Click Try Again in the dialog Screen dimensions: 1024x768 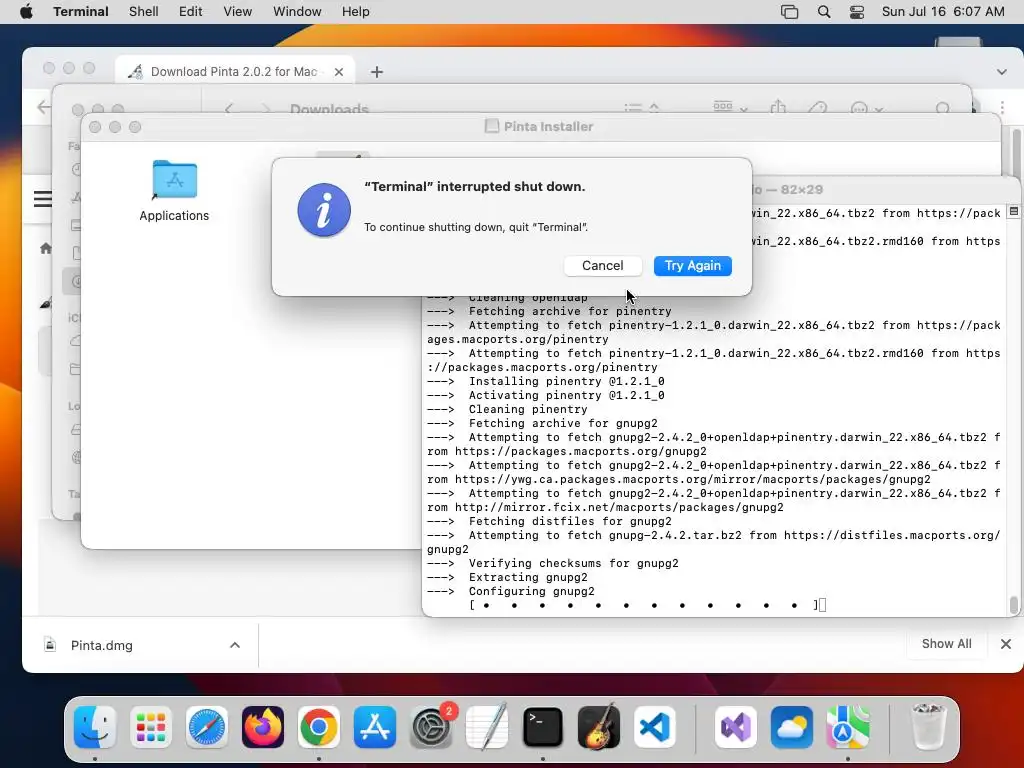tap(692, 266)
